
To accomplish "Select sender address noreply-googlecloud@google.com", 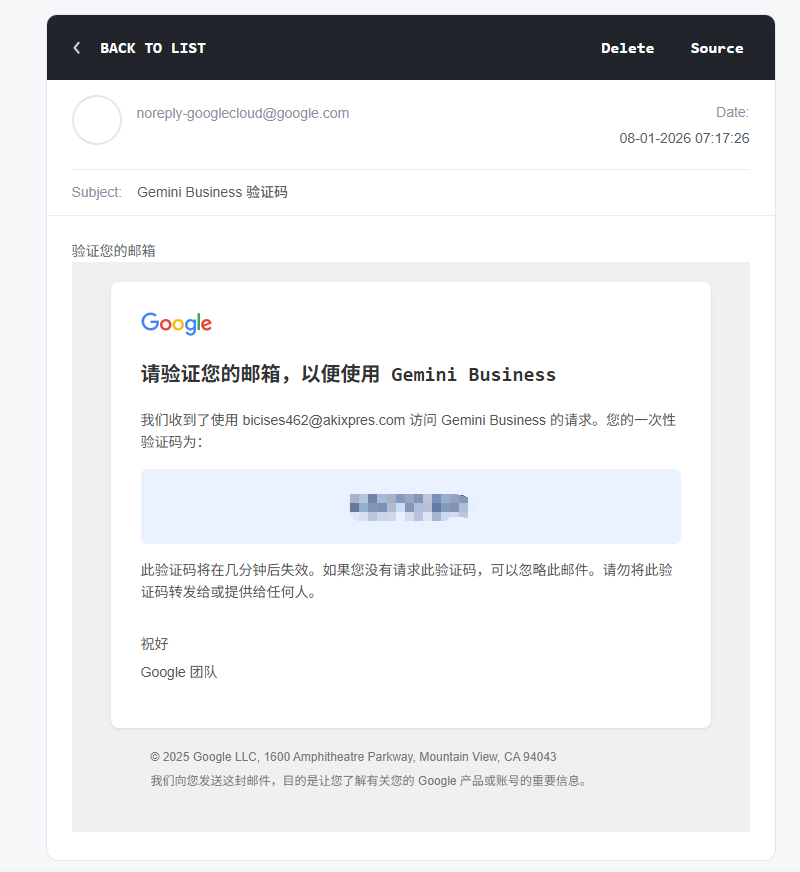I will pyautogui.click(x=243, y=113).
